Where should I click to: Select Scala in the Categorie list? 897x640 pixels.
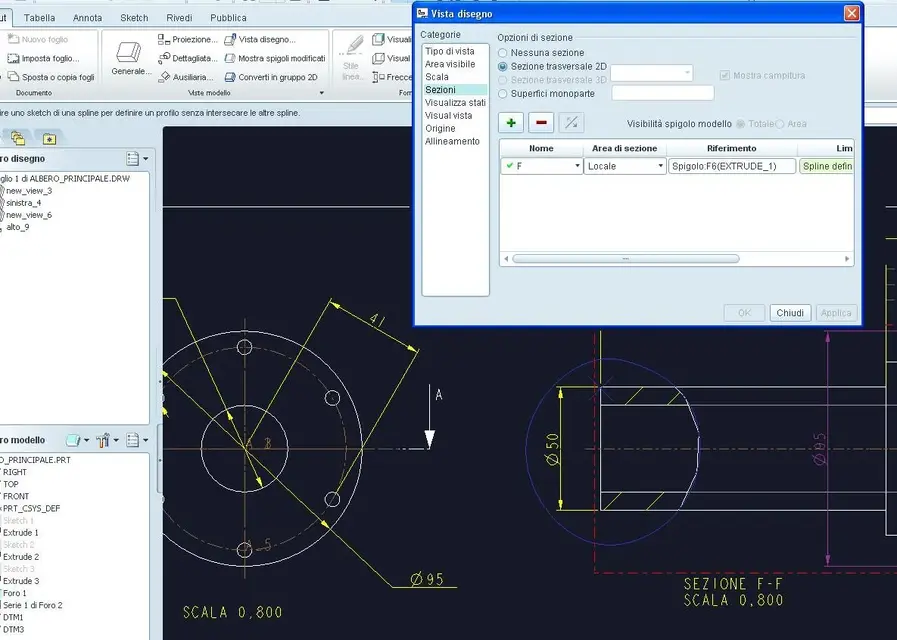click(x=437, y=77)
